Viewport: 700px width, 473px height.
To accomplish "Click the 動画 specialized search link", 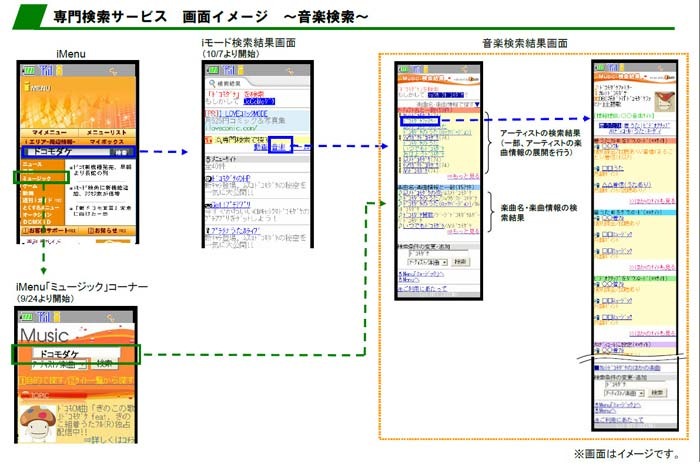I will pos(260,147).
